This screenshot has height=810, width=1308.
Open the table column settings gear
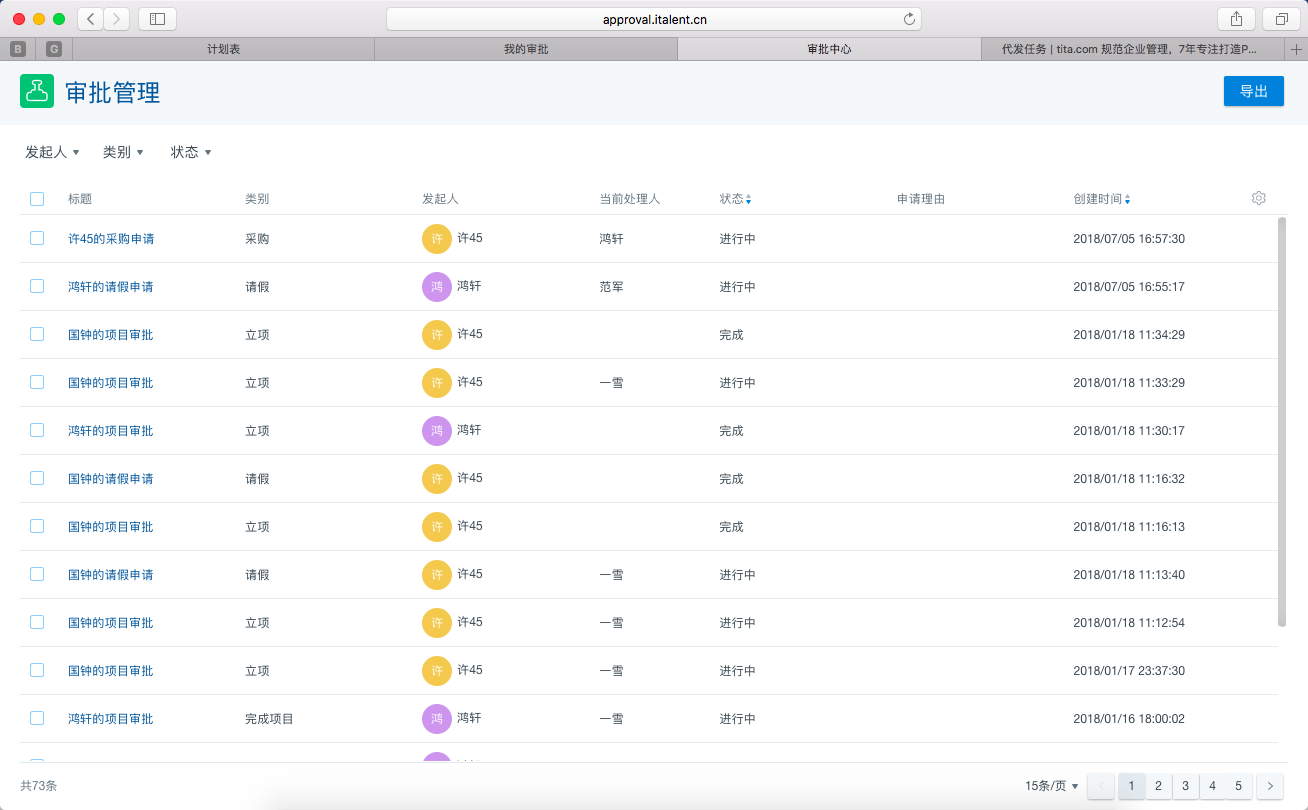(1259, 198)
